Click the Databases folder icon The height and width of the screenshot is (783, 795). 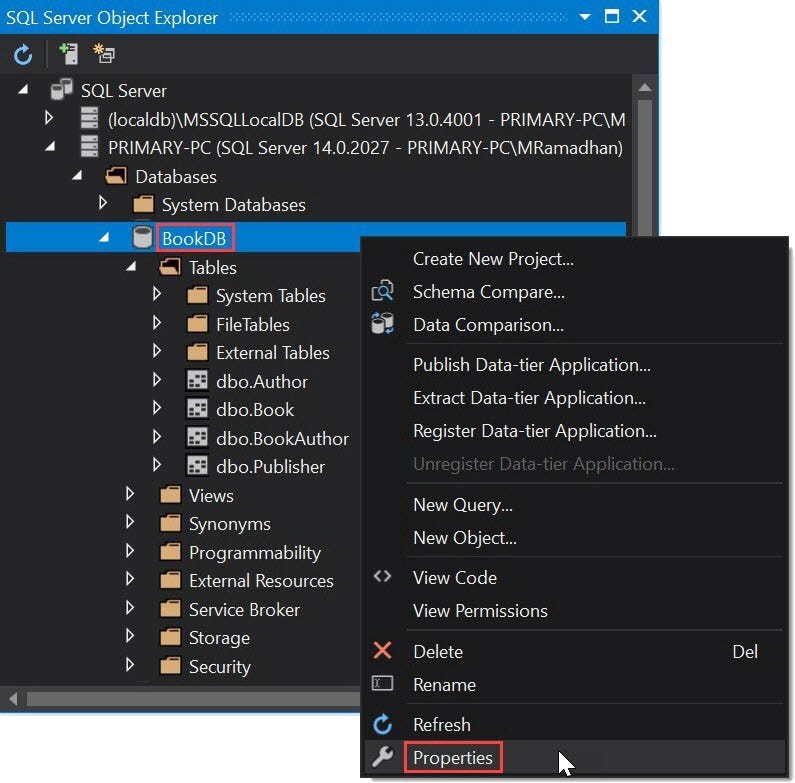point(116,176)
